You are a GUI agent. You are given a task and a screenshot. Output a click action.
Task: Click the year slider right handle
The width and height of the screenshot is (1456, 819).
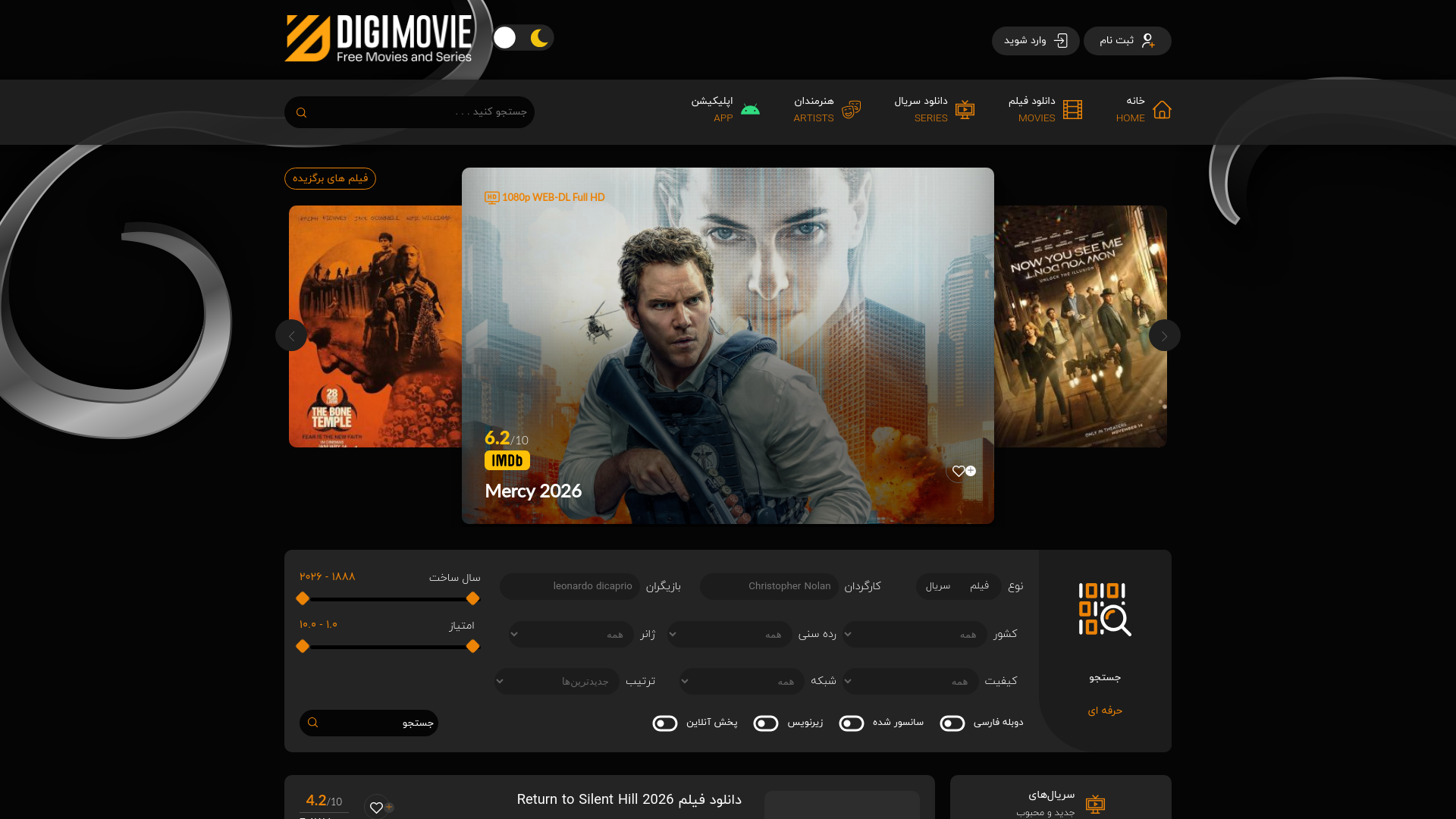[x=472, y=599]
